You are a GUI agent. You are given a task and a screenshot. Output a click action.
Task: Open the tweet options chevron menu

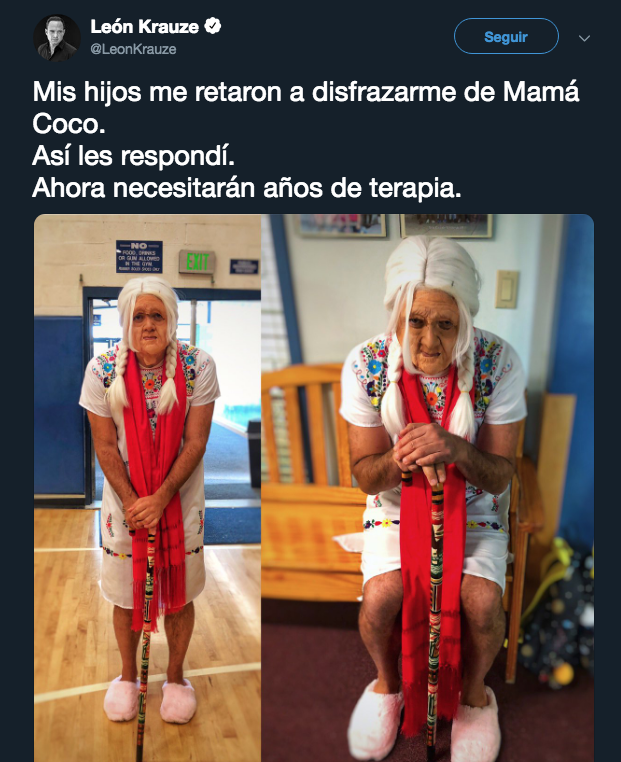584,38
